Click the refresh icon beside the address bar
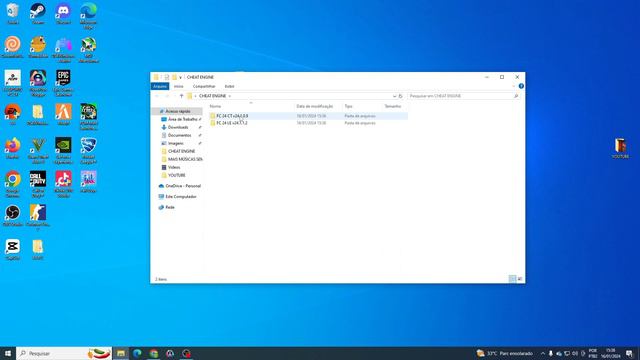Image resolution: width=640 pixels, height=360 pixels. pos(400,96)
